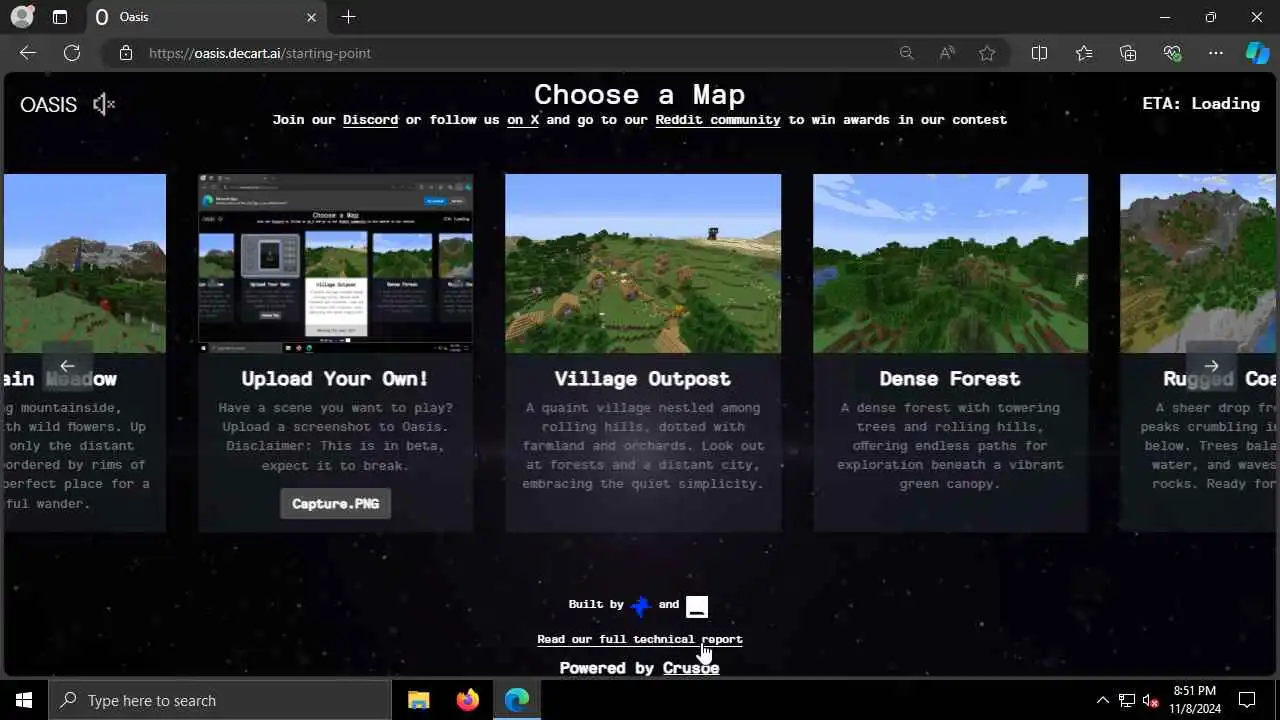This screenshot has height=720, width=1280.
Task: Refresh the page
Action: coord(72,53)
